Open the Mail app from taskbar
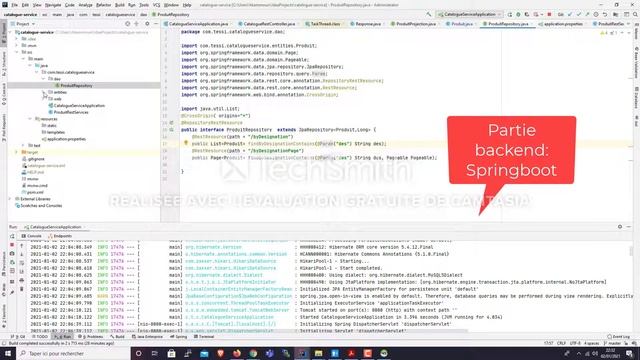This screenshot has width=640, height=360. 204,353
